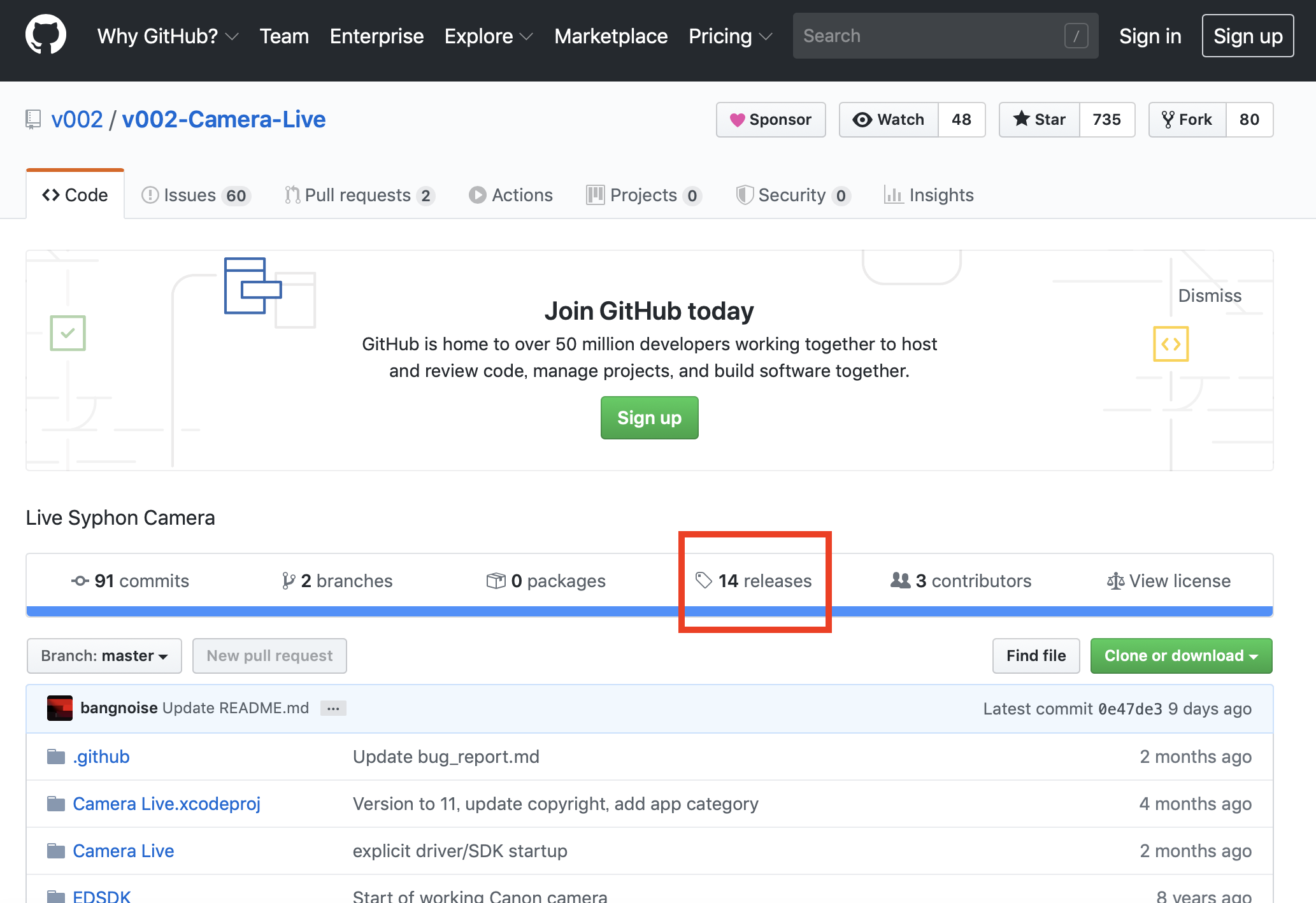Open latest commit 0e47de3

tap(1130, 709)
